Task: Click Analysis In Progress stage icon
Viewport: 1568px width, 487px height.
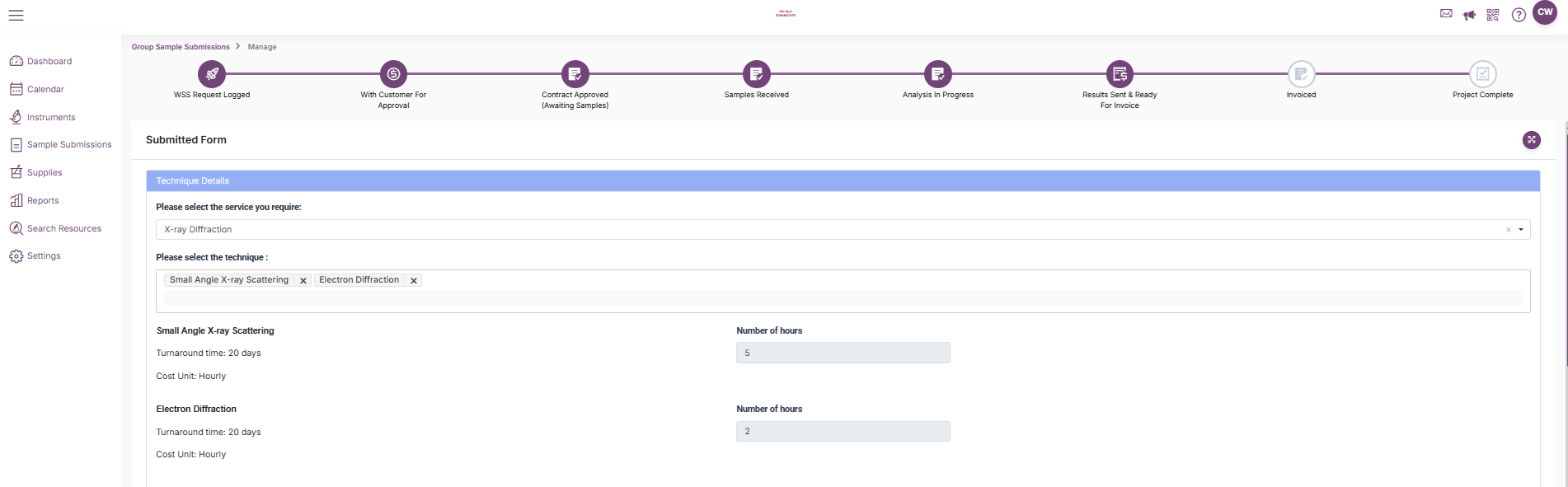Action: [x=937, y=74]
